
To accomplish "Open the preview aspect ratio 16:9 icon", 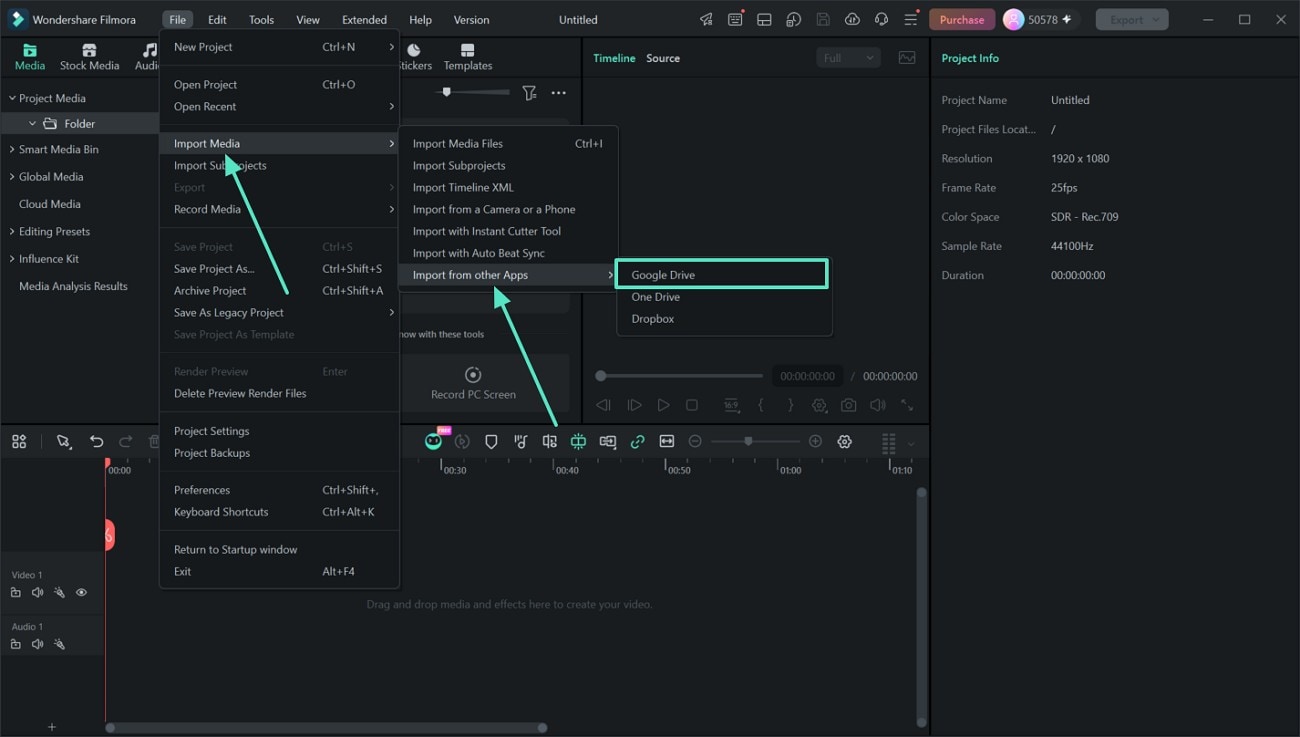I will point(732,405).
